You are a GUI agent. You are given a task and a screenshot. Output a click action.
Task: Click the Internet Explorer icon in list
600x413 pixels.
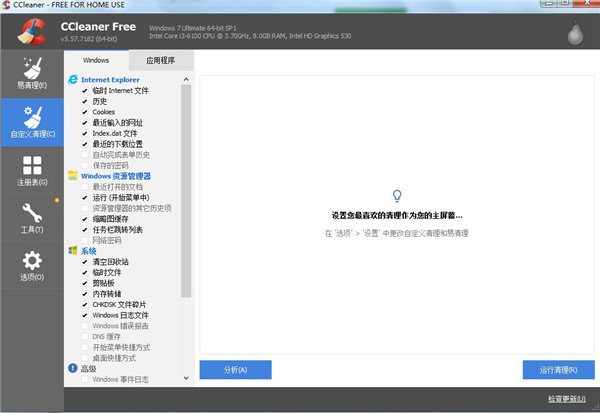coord(73,79)
